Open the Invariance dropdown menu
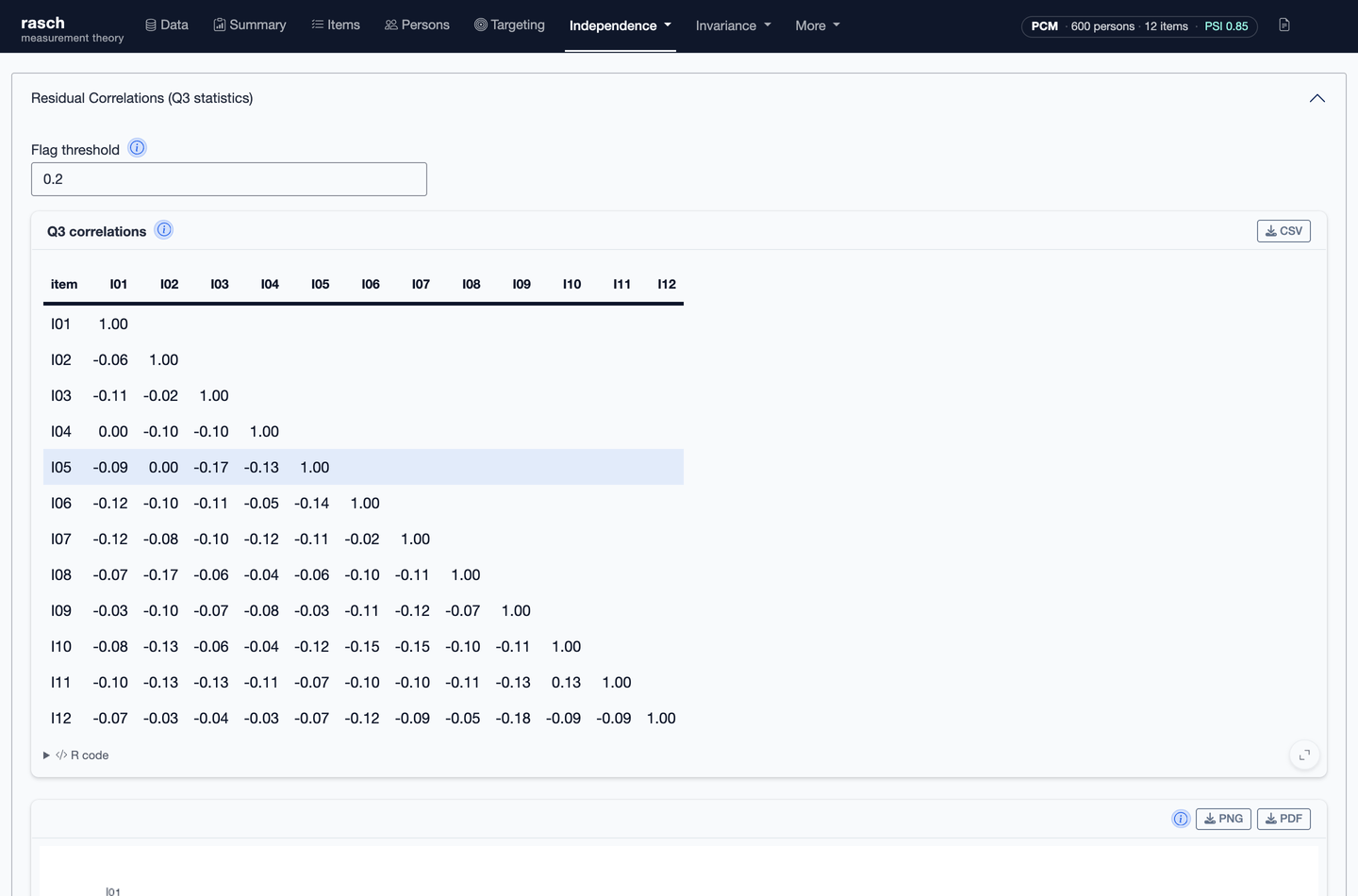 coord(733,25)
